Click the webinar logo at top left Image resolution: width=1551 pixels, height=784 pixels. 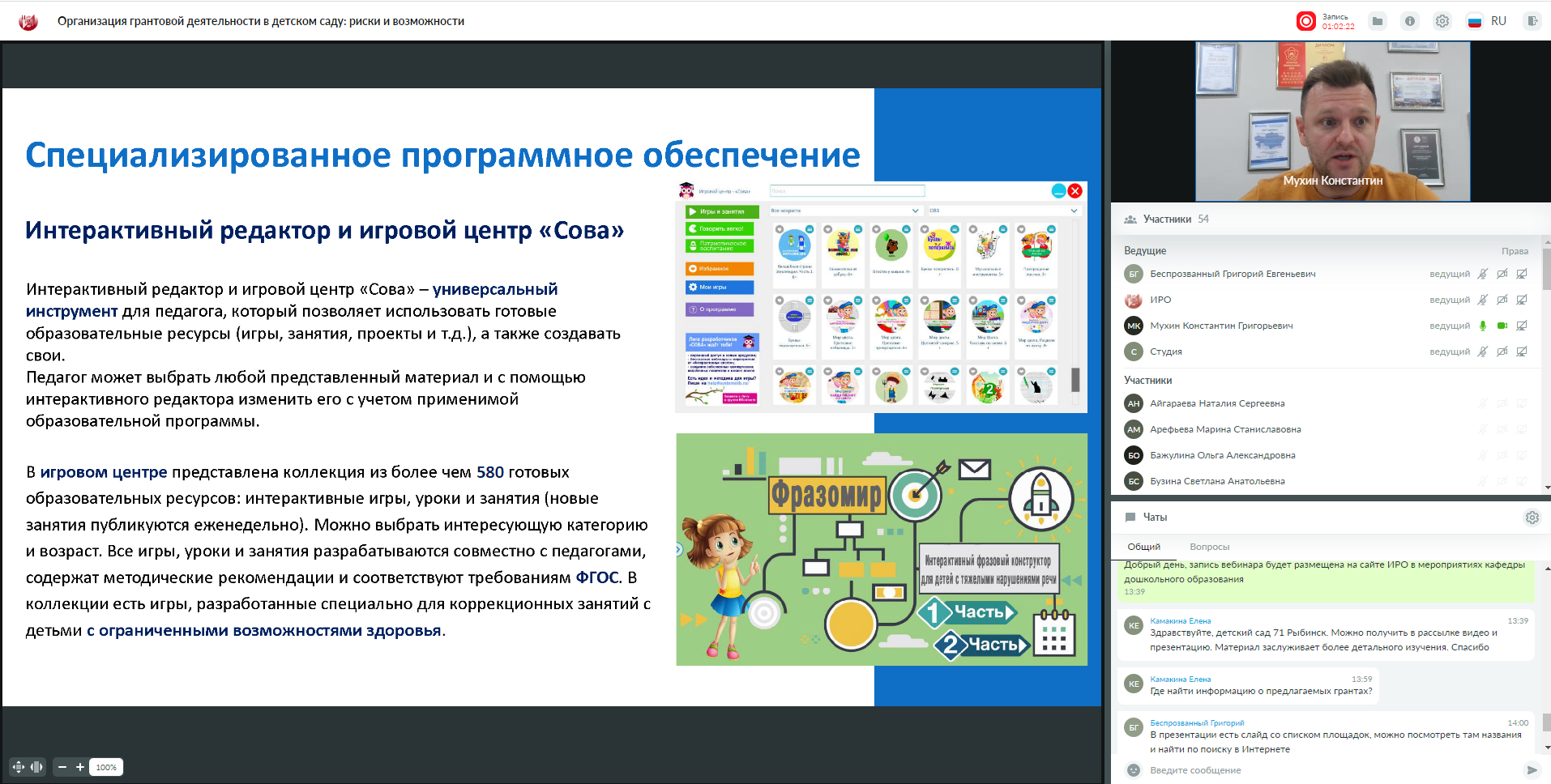(x=28, y=22)
